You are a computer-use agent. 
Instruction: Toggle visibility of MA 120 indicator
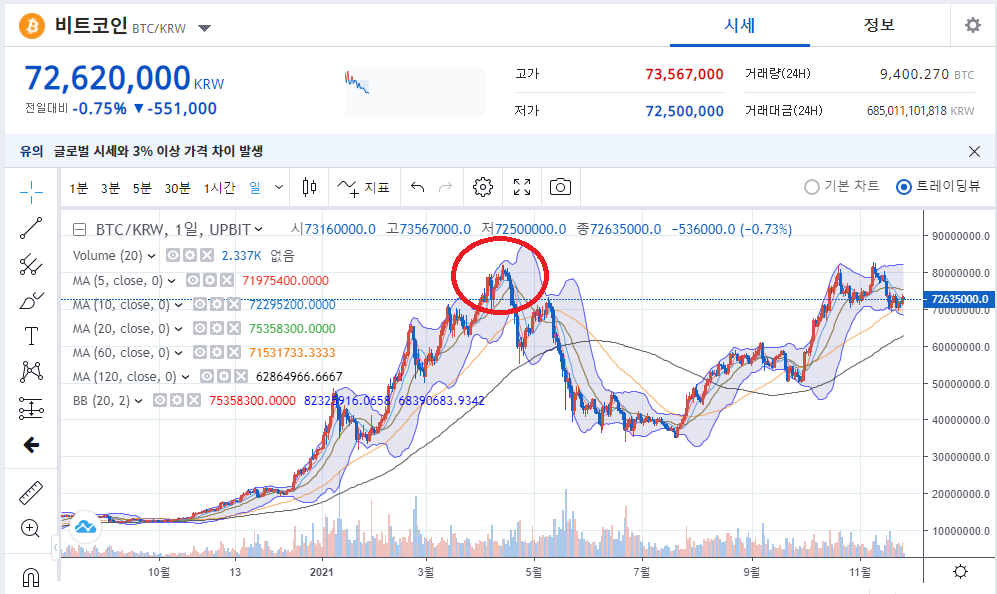tap(207, 376)
